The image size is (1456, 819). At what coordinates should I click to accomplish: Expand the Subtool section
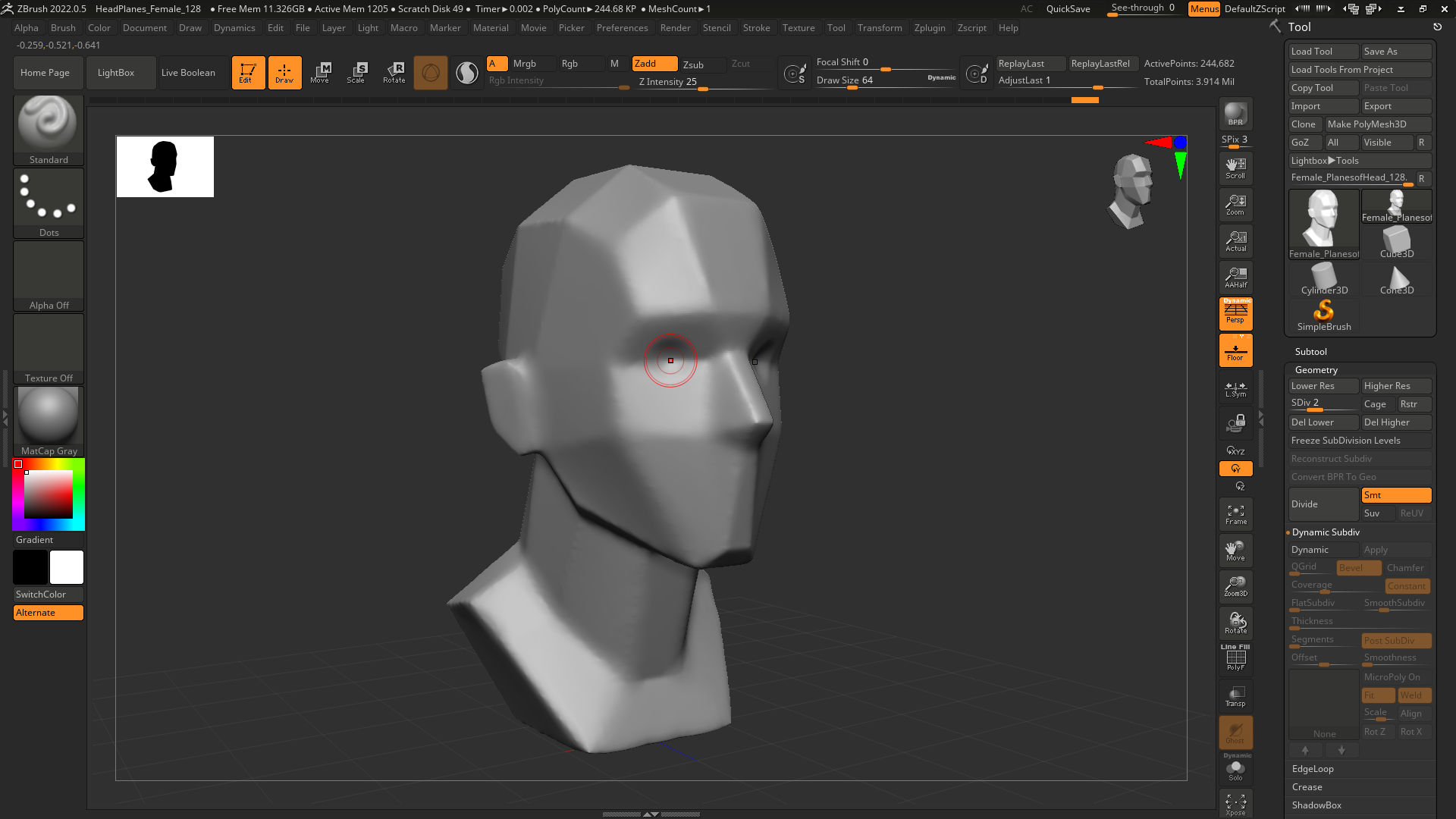click(x=1311, y=352)
